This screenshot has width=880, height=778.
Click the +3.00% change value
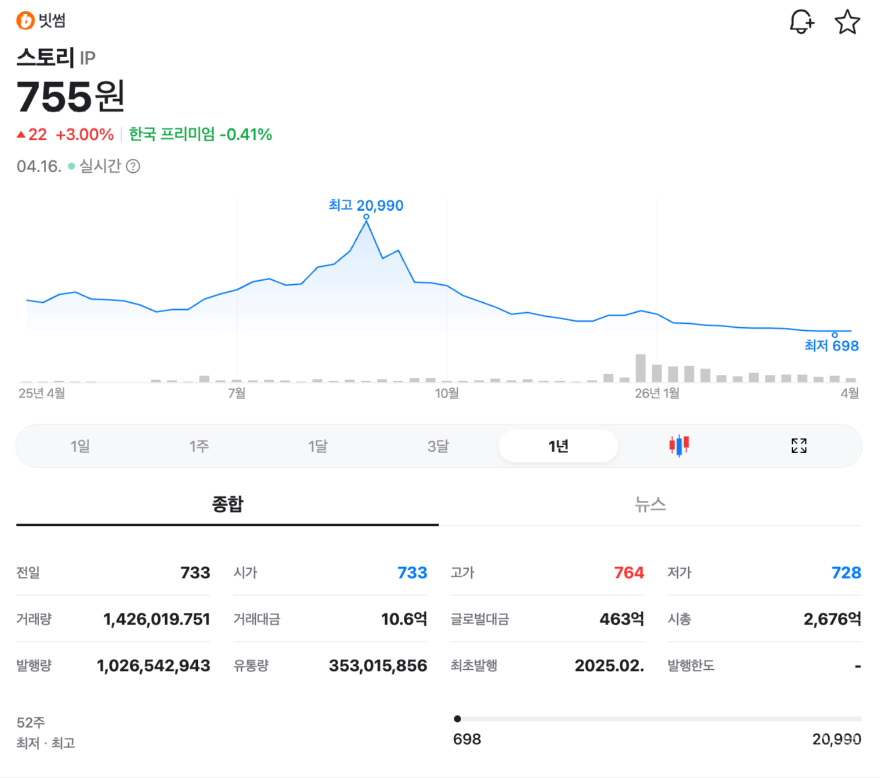pyautogui.click(x=85, y=135)
